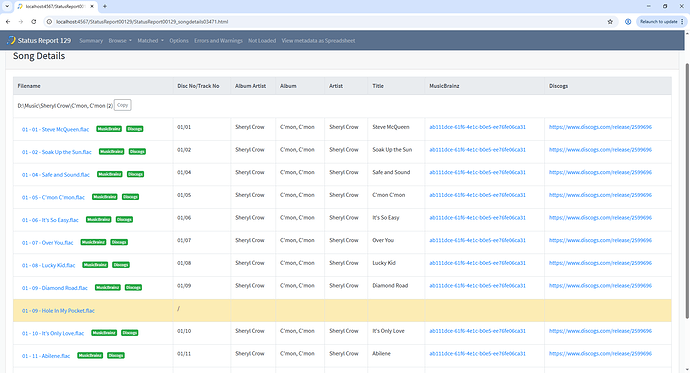Reload the page with the refresh icon
Image resolution: width=690 pixels, height=373 pixels.
33,22
